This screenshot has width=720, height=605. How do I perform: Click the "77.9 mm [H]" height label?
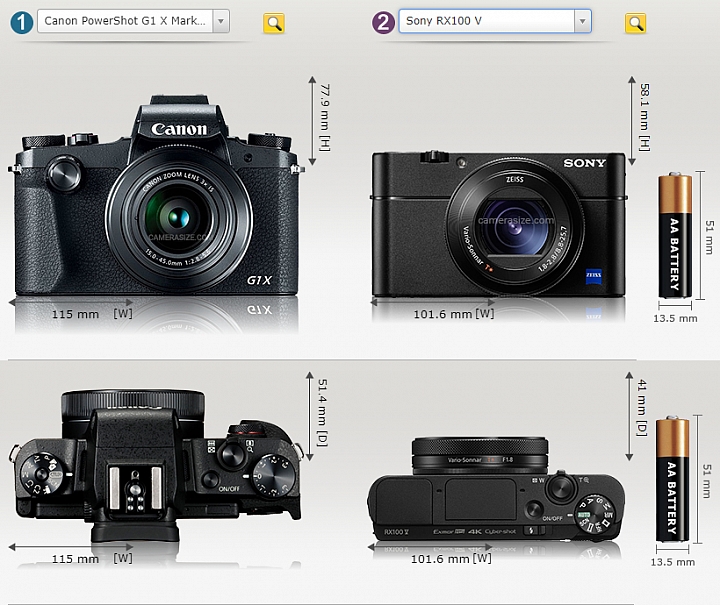(x=324, y=117)
